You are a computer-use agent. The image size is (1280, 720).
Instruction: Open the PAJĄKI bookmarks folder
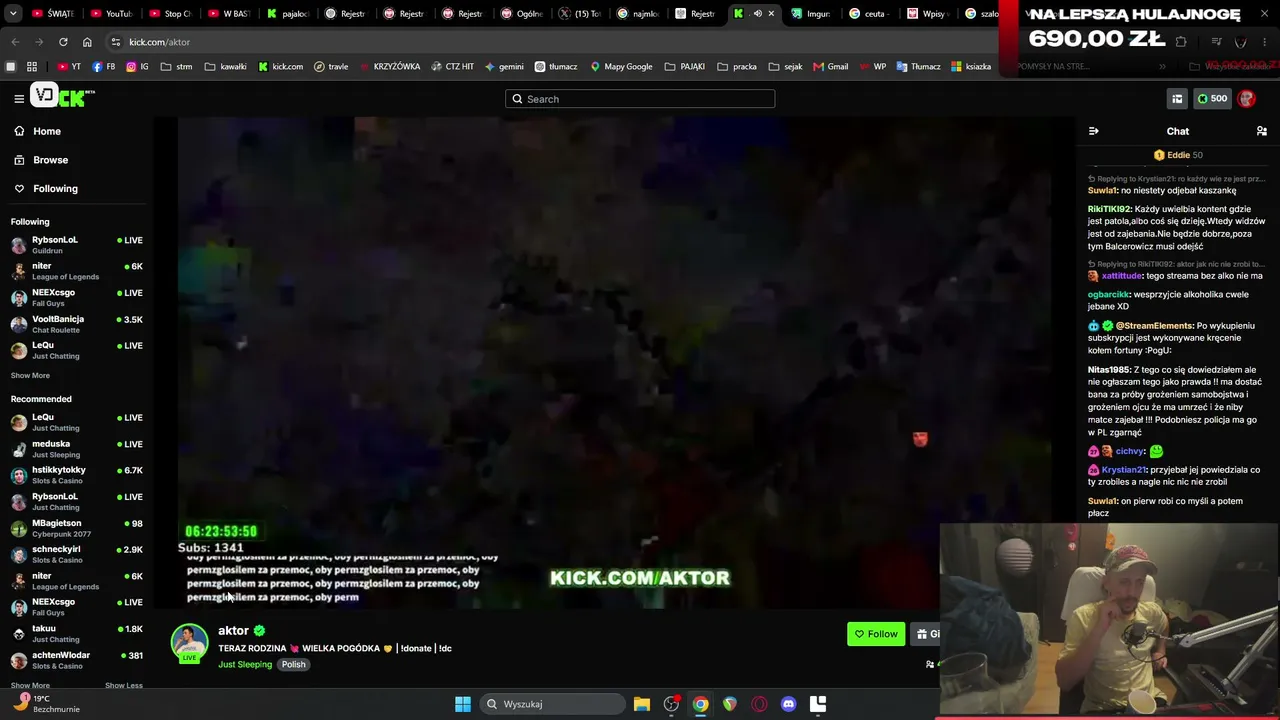pyautogui.click(x=684, y=67)
